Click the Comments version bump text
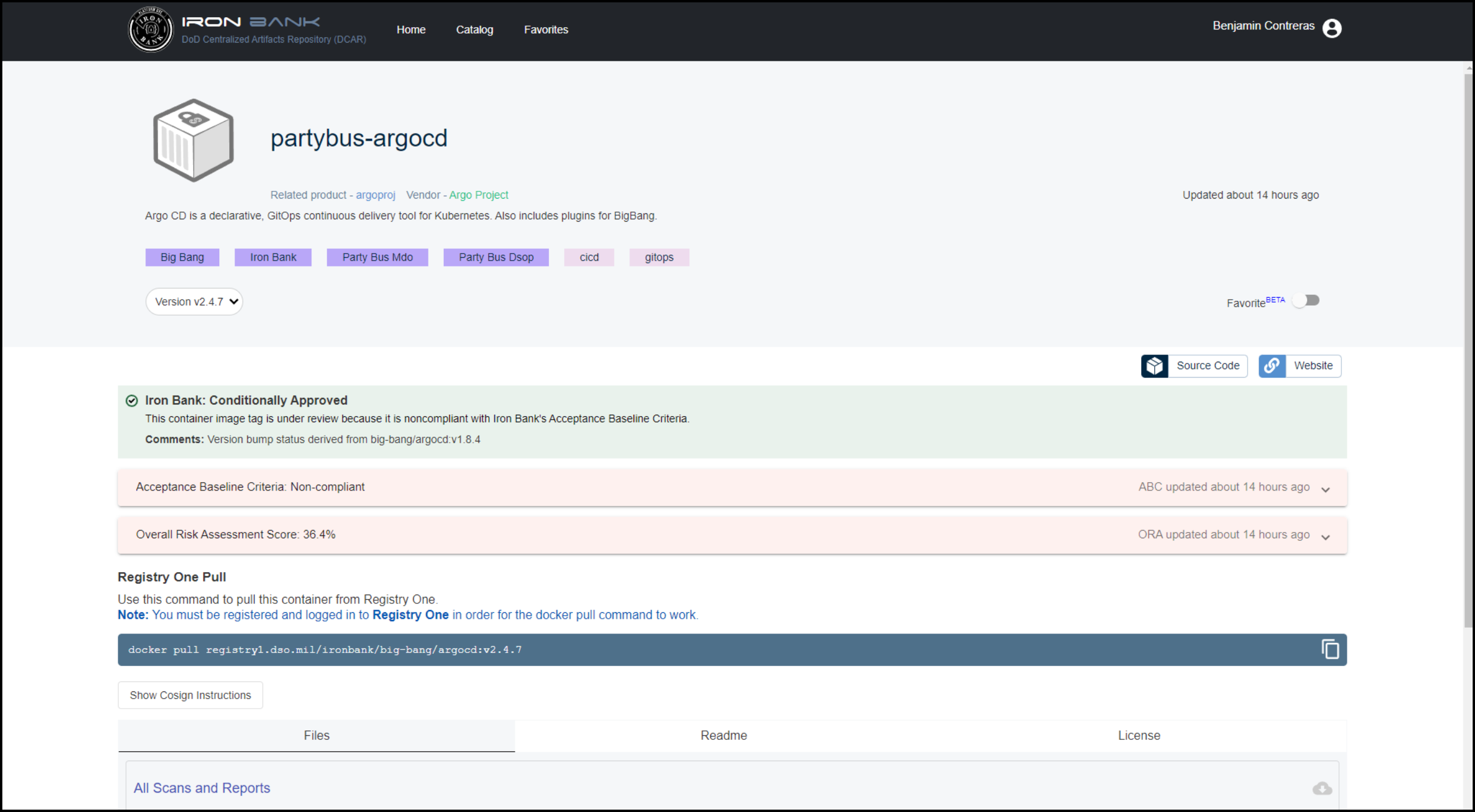 (x=313, y=439)
